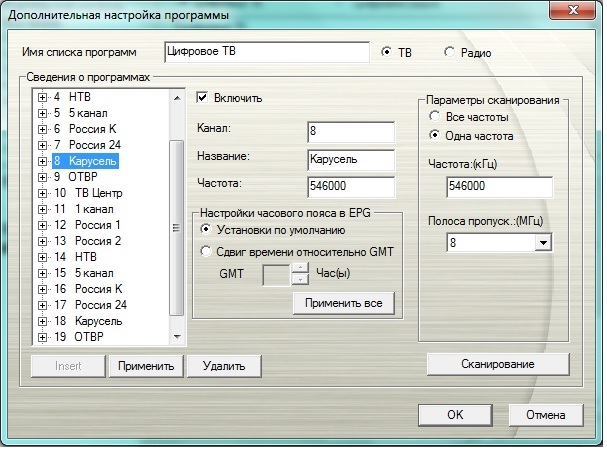The width and height of the screenshot is (607, 460).
Task: Select the 13 Россия 2 row
Action: point(87,241)
